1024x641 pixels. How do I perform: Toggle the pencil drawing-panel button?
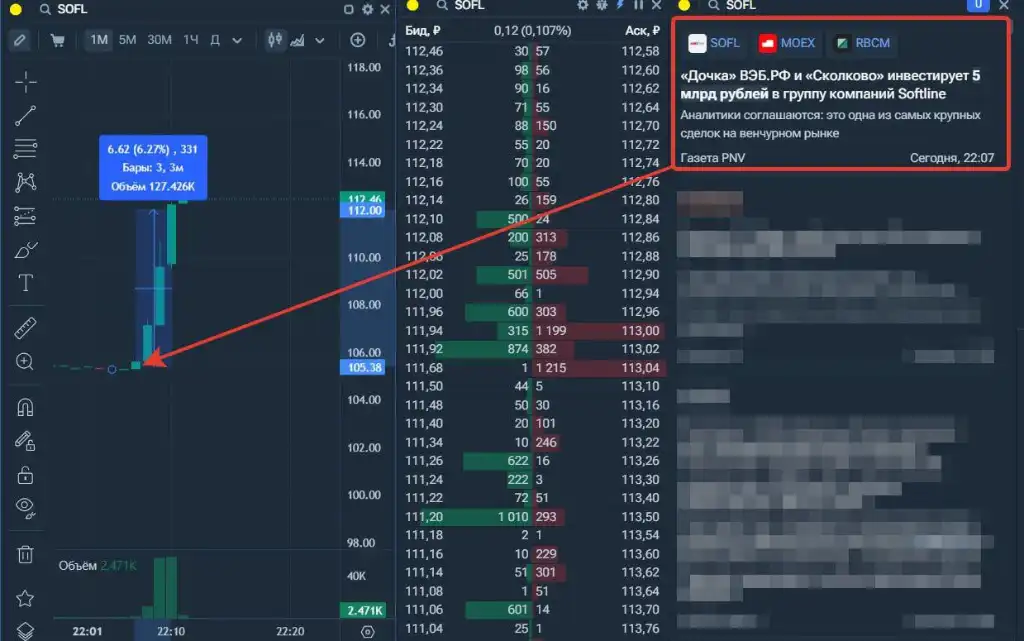[x=20, y=40]
